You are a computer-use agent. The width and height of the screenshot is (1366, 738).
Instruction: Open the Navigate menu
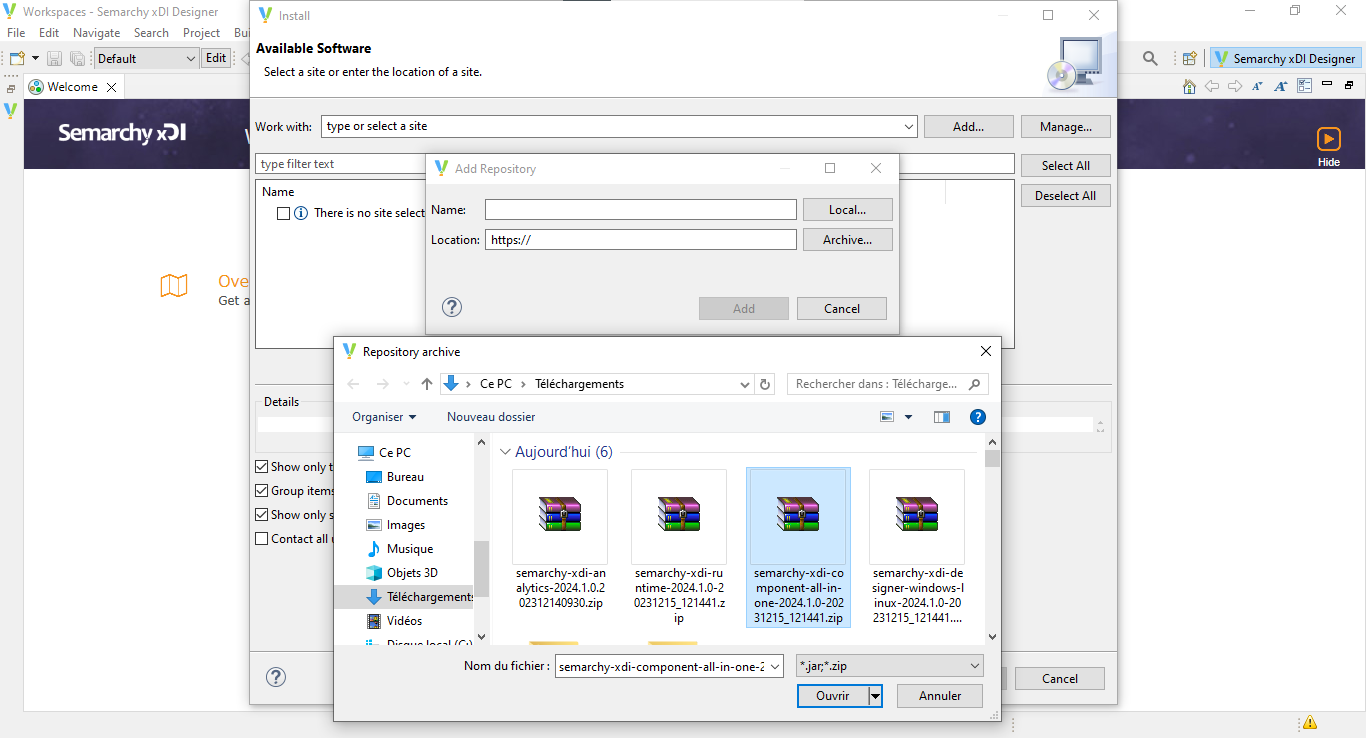(96, 32)
